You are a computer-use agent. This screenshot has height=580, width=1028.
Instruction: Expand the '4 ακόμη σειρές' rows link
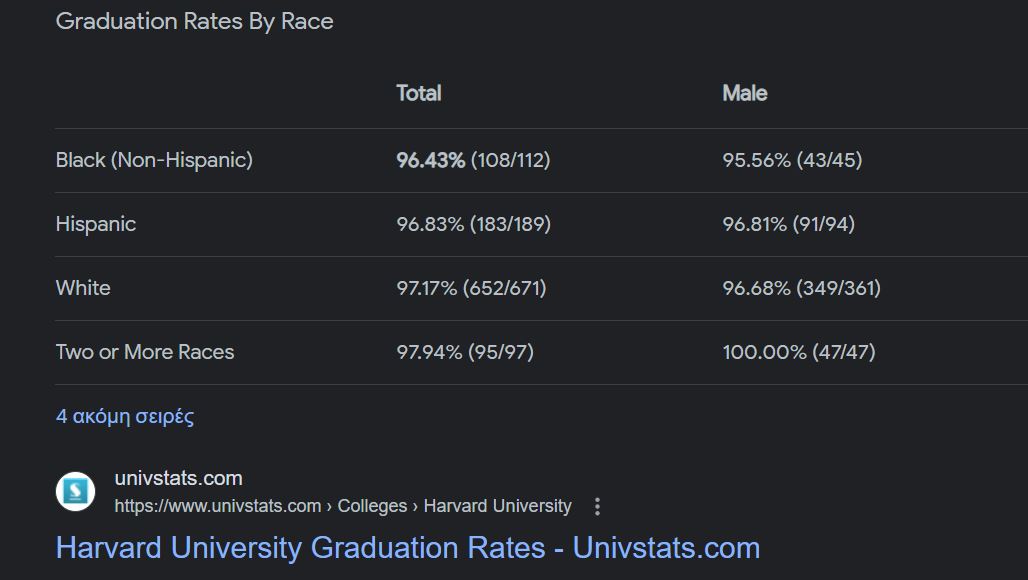click(125, 416)
